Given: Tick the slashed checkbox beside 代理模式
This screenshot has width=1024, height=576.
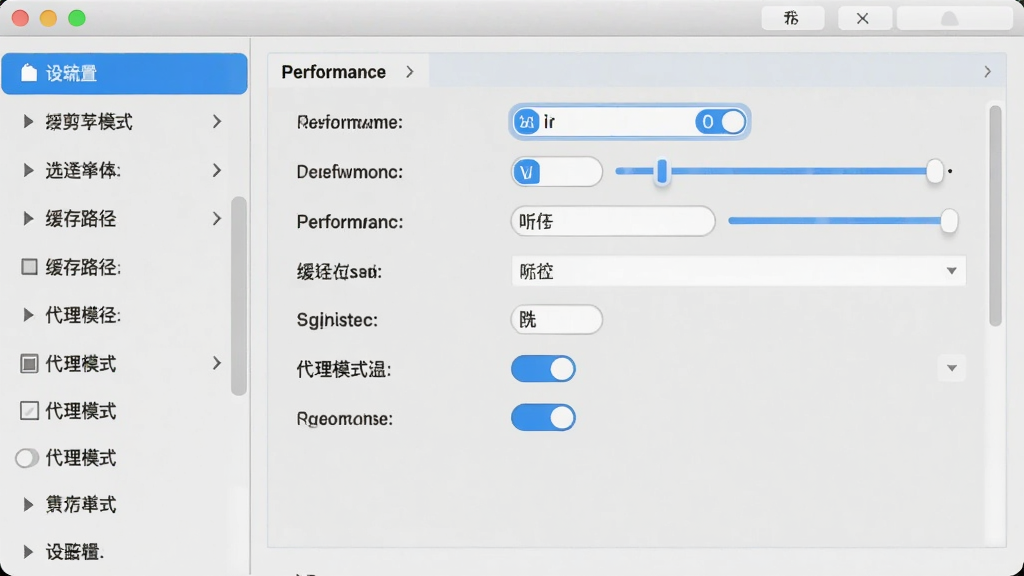Looking at the screenshot, I should click(29, 410).
